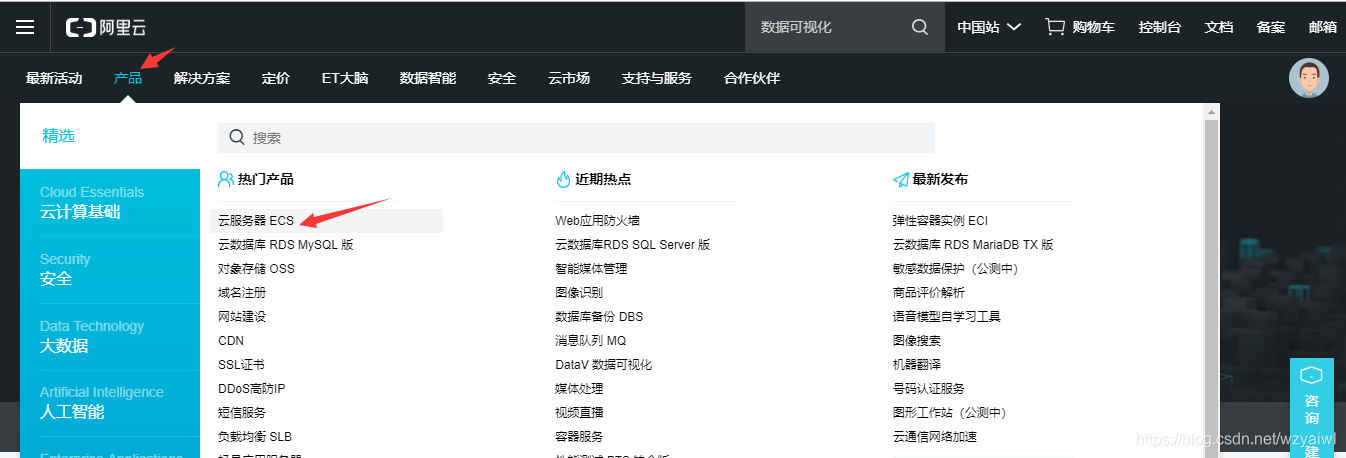1346x458 pixels.
Task: Open 智能媒体管理 link
Action: (x=591, y=269)
